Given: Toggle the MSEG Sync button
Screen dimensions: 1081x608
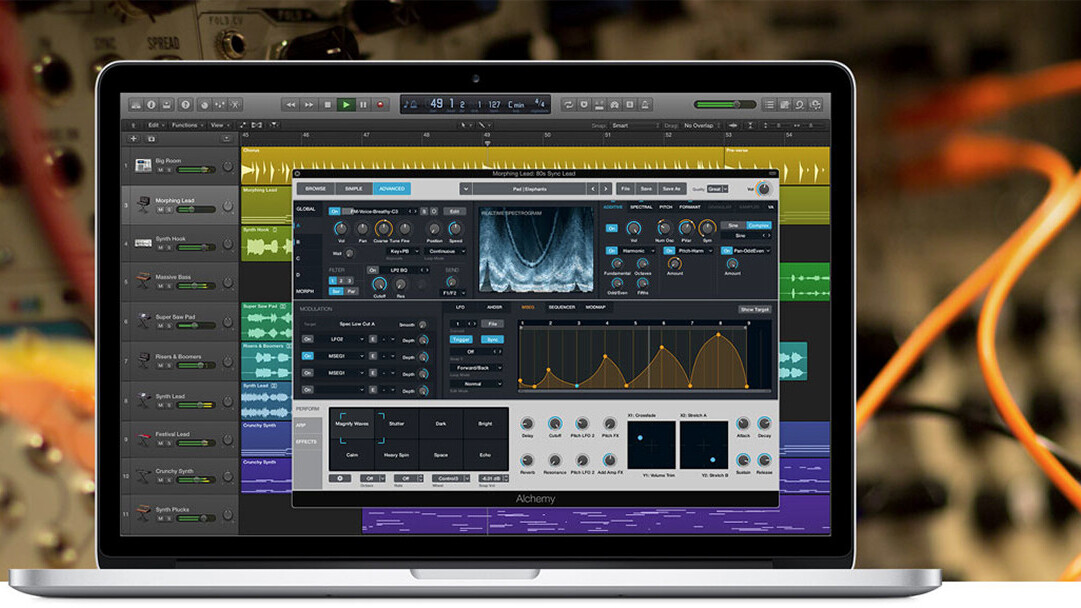Looking at the screenshot, I should coord(491,340).
